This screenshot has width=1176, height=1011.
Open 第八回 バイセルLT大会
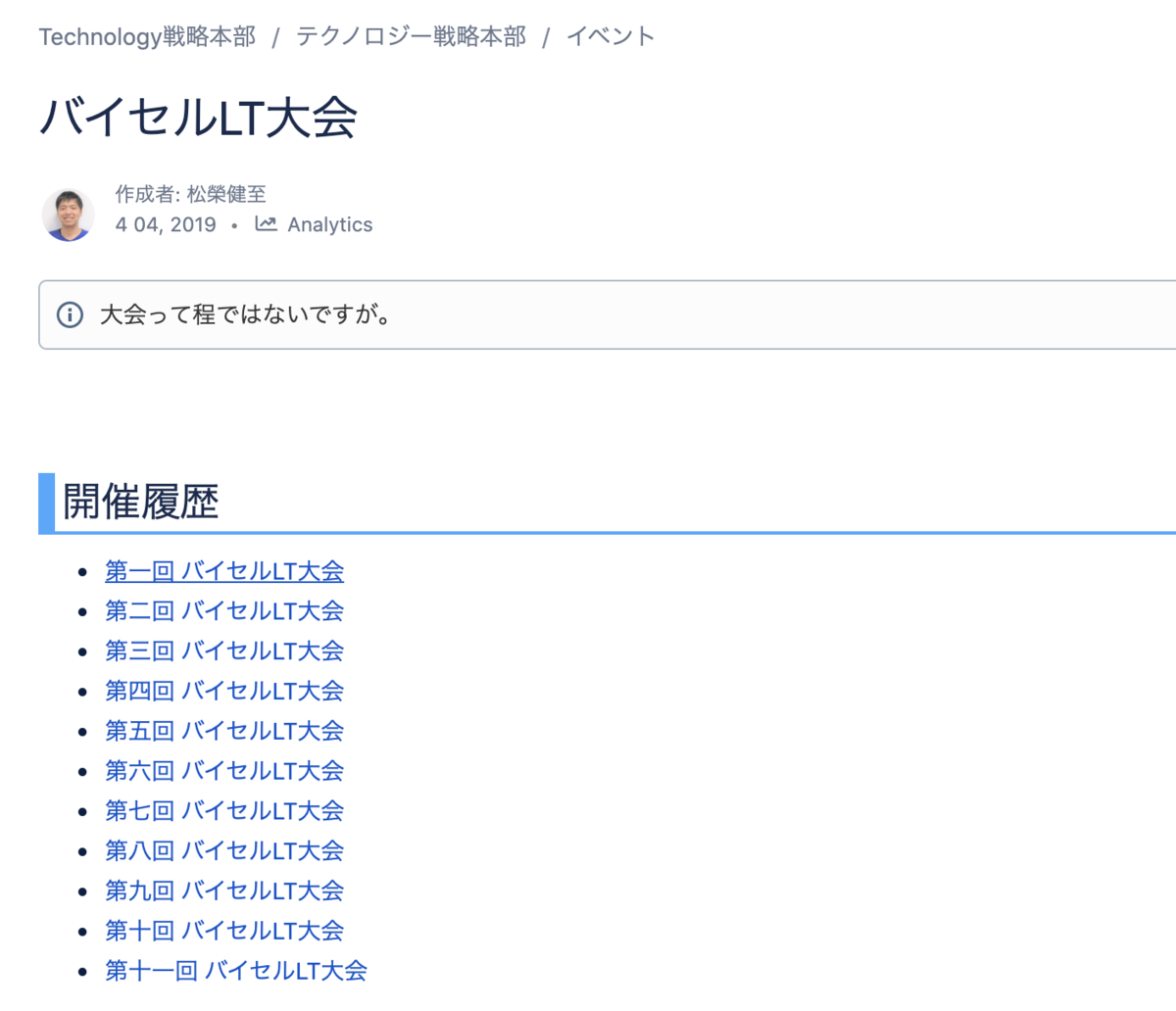pyautogui.click(x=224, y=851)
